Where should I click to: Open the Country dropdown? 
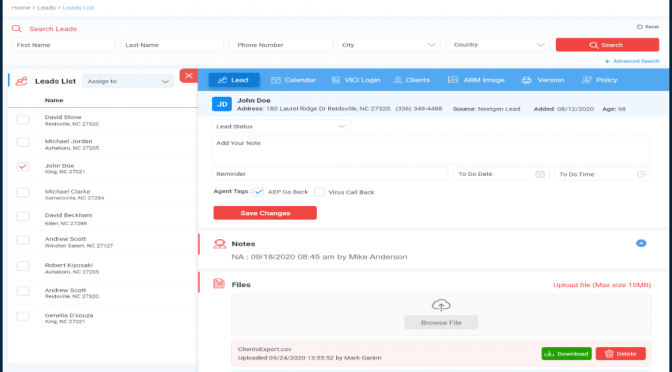pyautogui.click(x=498, y=45)
